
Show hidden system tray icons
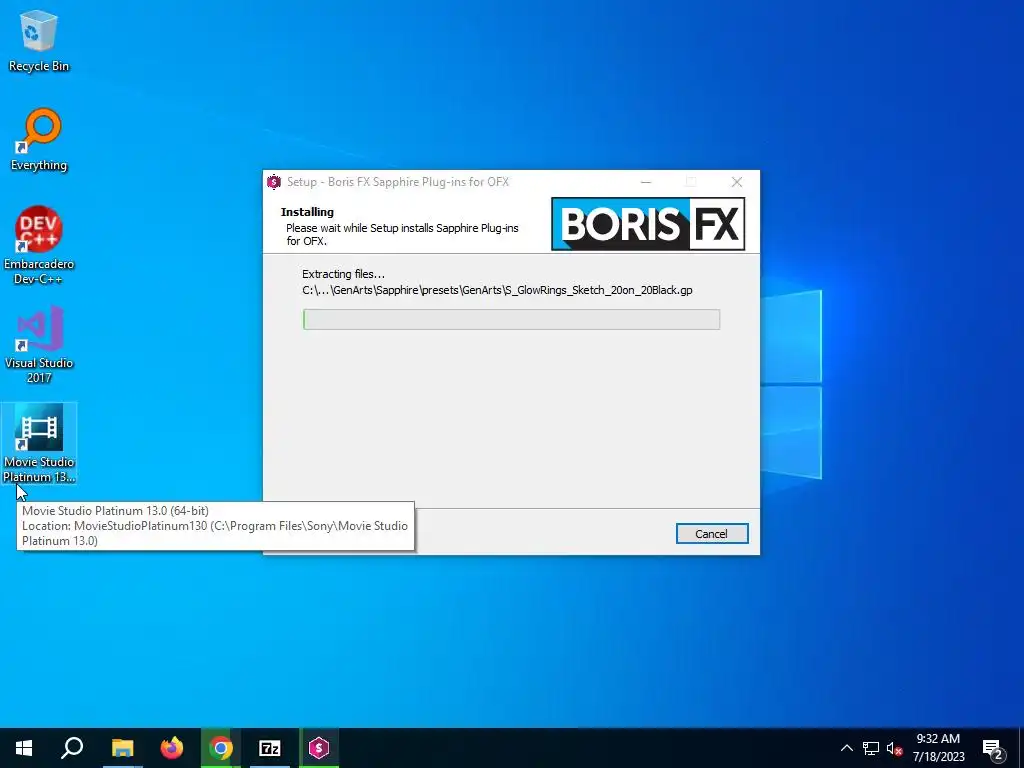tap(846, 748)
